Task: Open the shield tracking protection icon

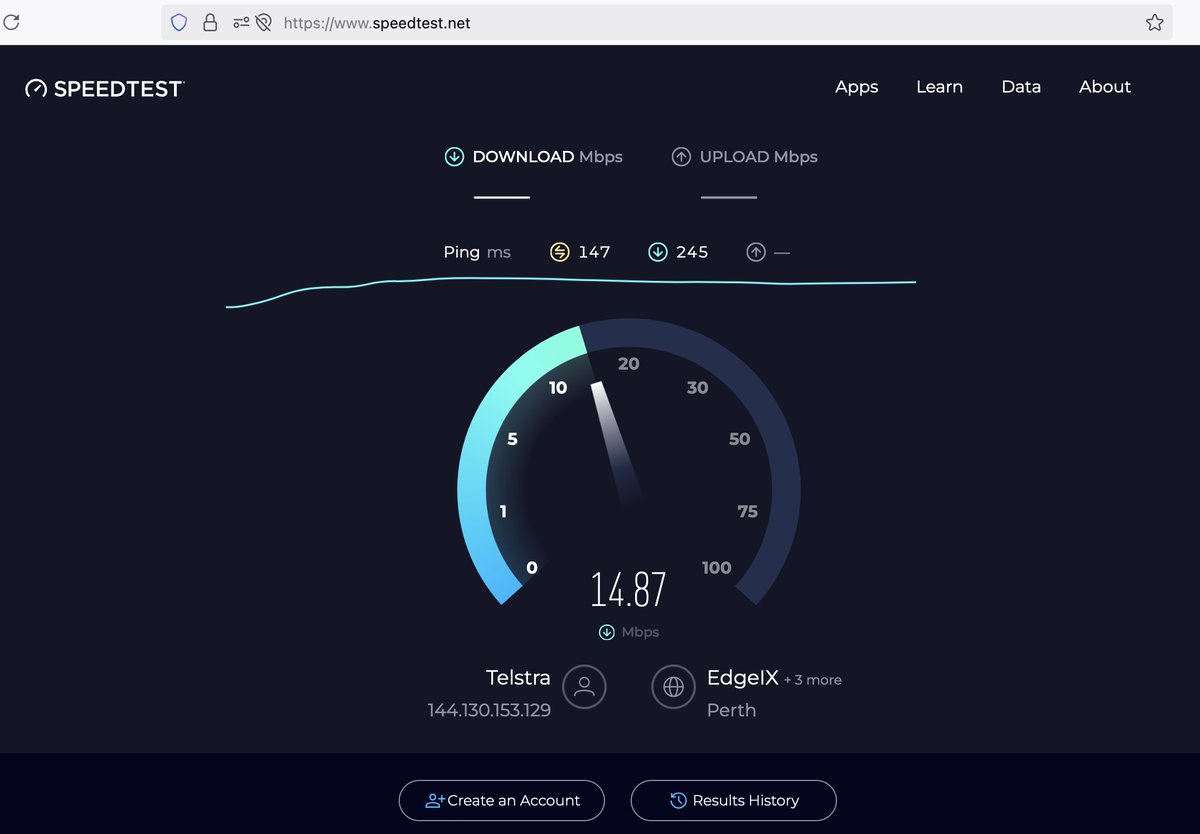Action: [179, 22]
